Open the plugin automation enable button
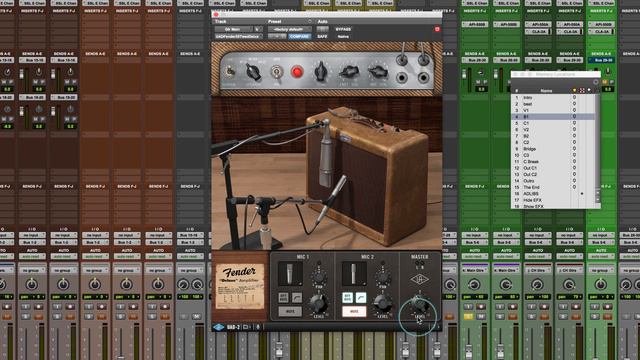 (x=322, y=29)
